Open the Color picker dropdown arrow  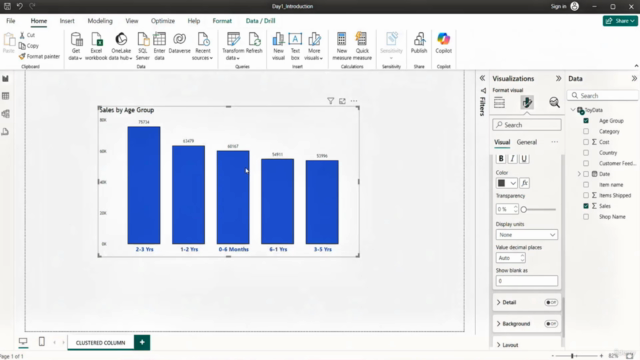pos(513,183)
